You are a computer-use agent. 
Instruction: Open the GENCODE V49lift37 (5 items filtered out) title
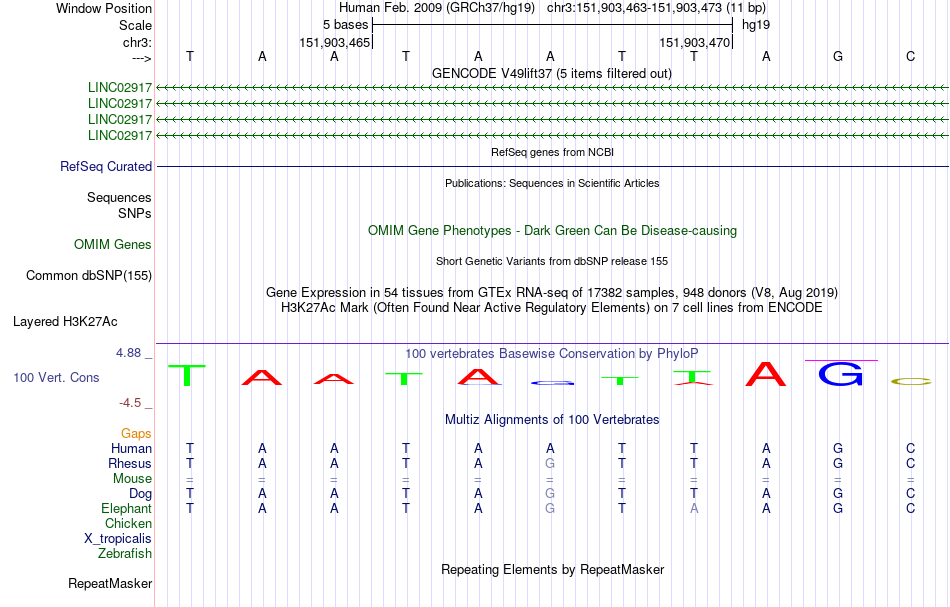pyautogui.click(x=552, y=73)
